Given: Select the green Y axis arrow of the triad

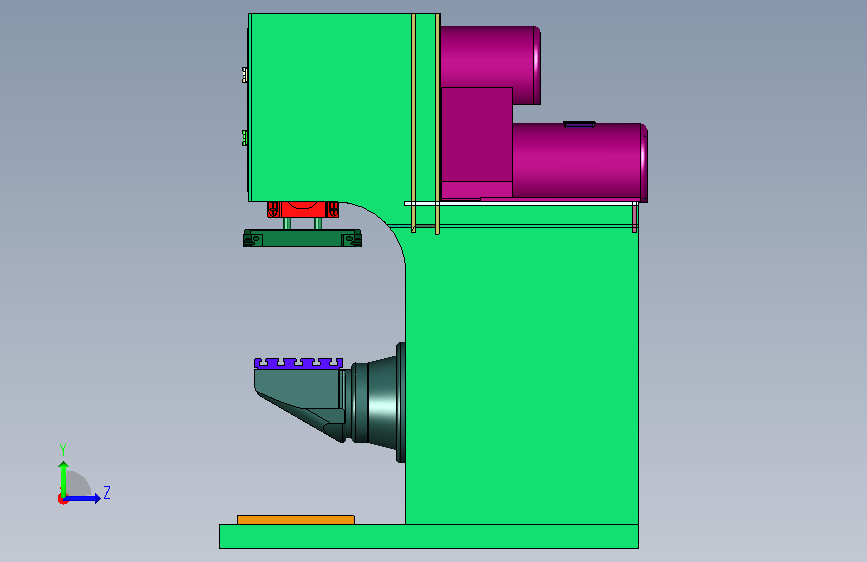Looking at the screenshot, I should pos(64,478).
